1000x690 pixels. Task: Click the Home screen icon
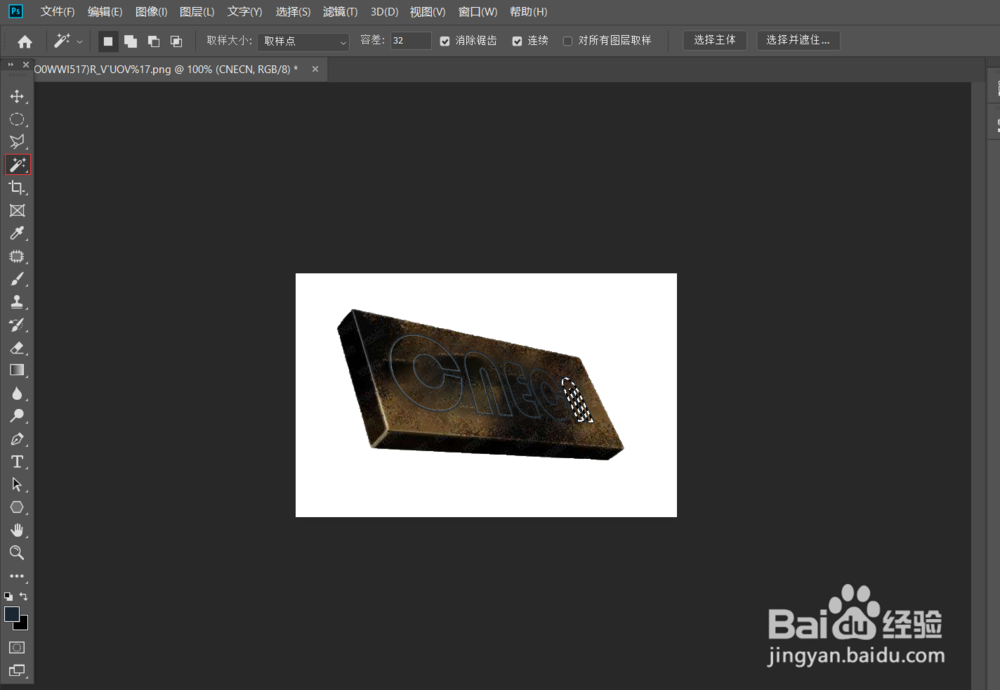(x=23, y=40)
